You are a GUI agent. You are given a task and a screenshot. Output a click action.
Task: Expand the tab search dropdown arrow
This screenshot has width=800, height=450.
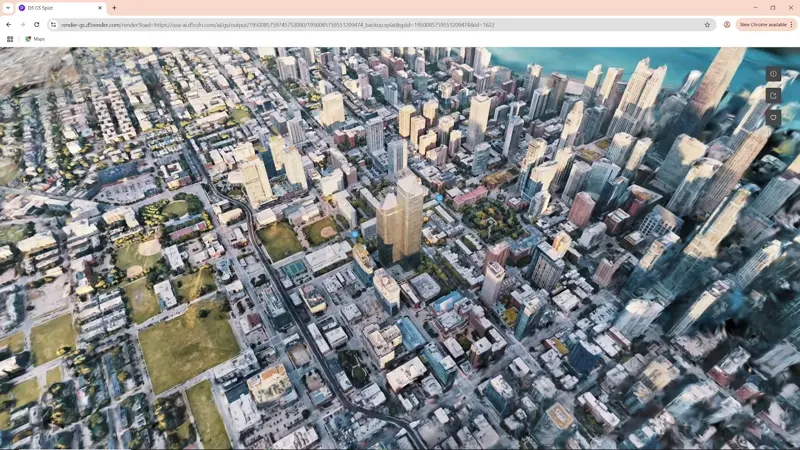(8, 8)
